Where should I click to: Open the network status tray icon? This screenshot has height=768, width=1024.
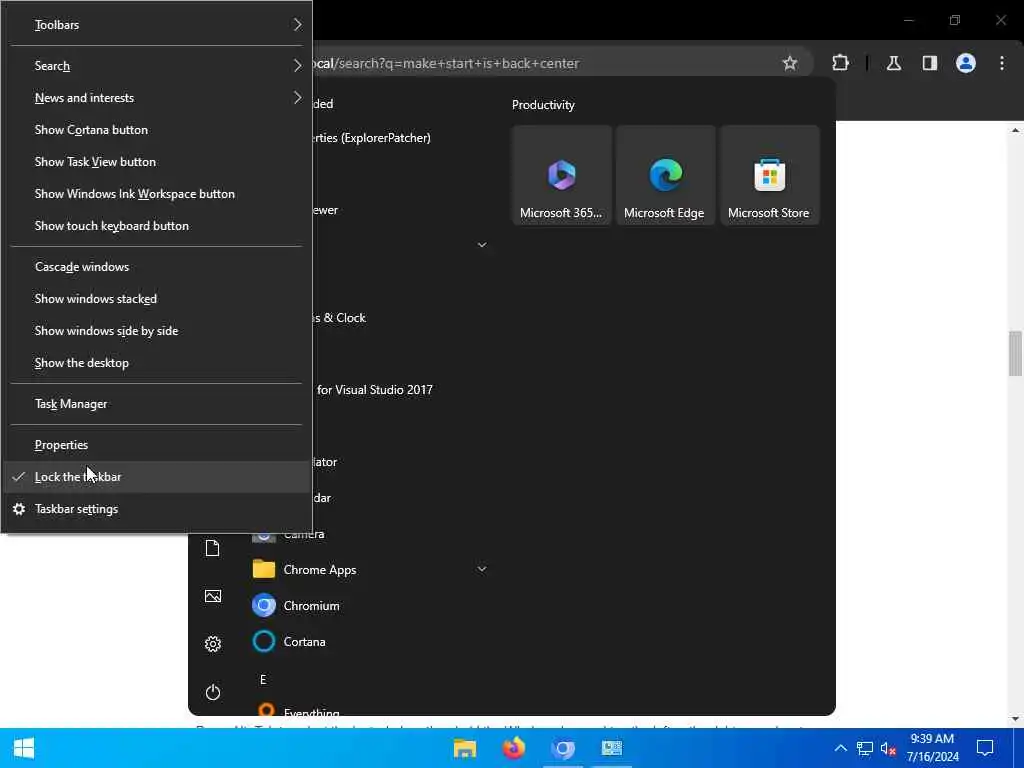(865, 748)
